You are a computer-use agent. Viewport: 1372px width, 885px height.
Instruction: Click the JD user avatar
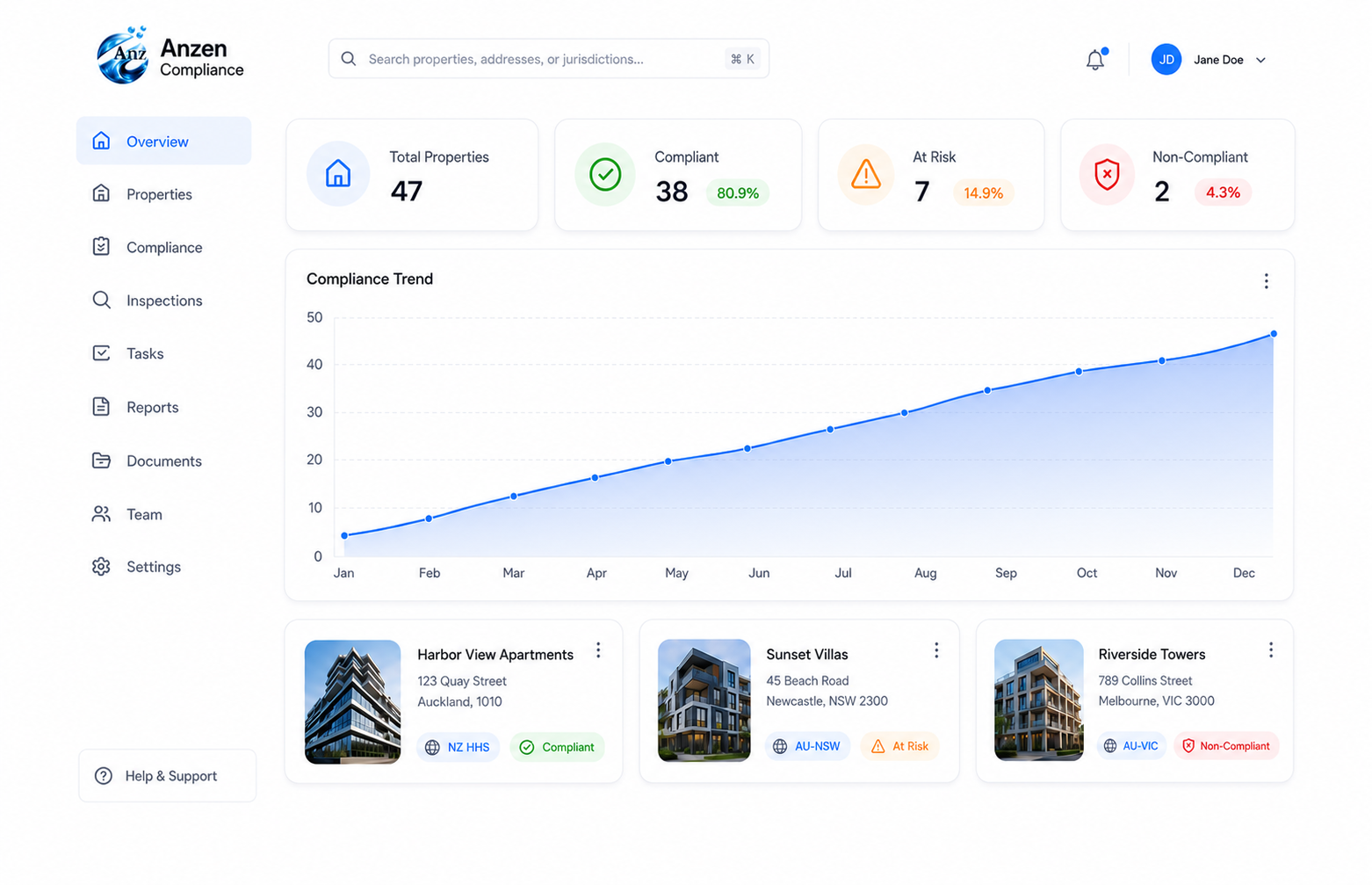click(1166, 60)
